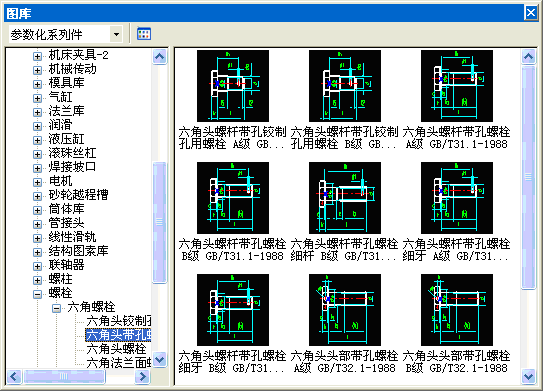Expand the 焊接坡口 tree node
The width and height of the screenshot is (543, 391).
click(x=37, y=168)
